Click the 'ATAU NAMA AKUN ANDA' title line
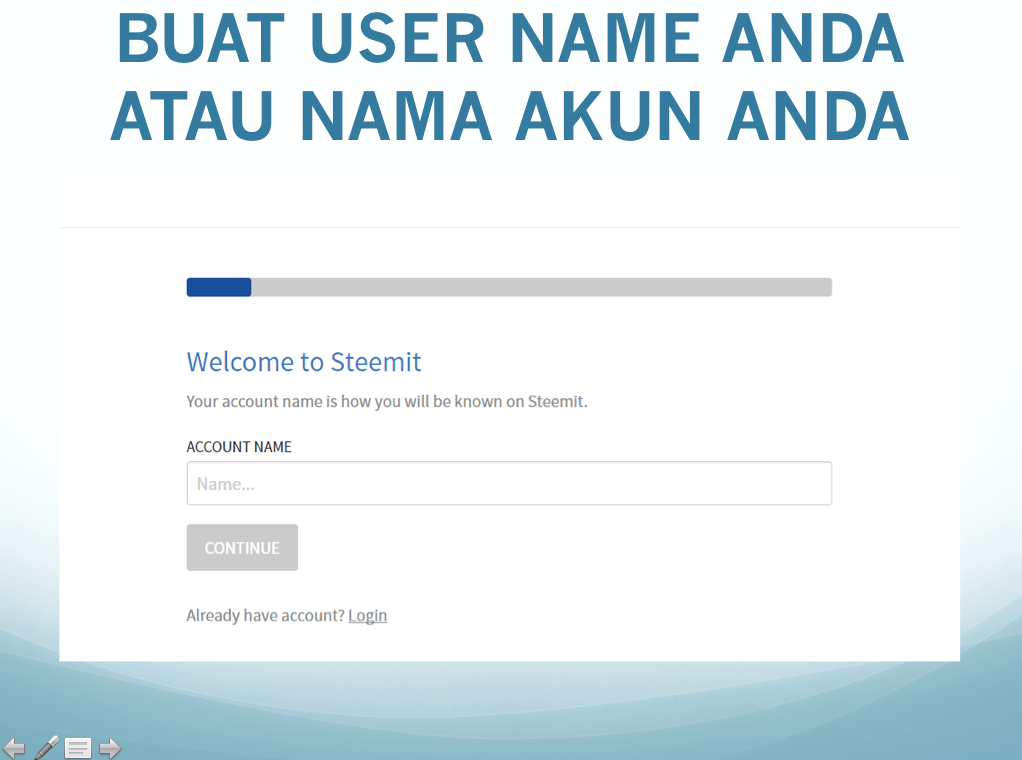Viewport: 1022px width, 760px height. [x=510, y=116]
